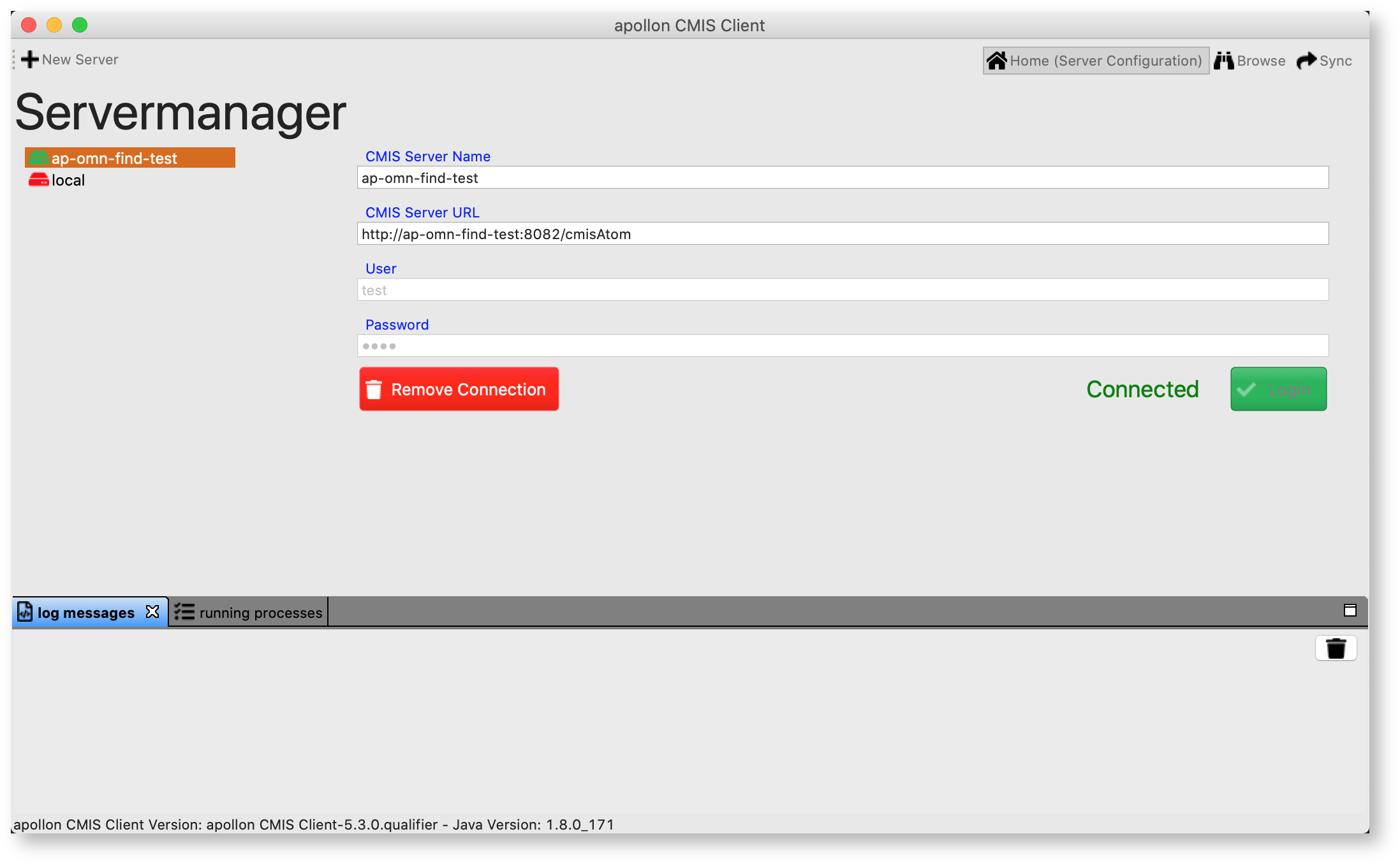
Task: Switch to the running processes tab
Action: pos(249,613)
